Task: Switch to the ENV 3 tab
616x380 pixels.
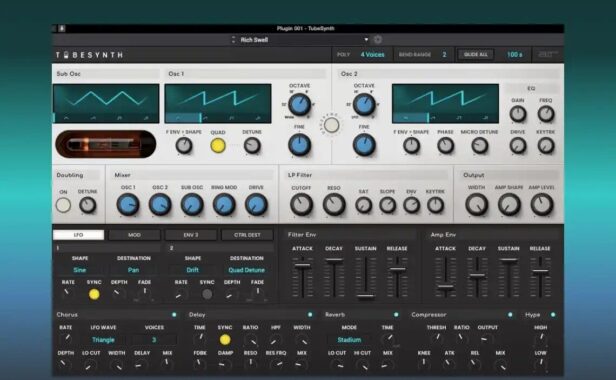Action: point(191,235)
